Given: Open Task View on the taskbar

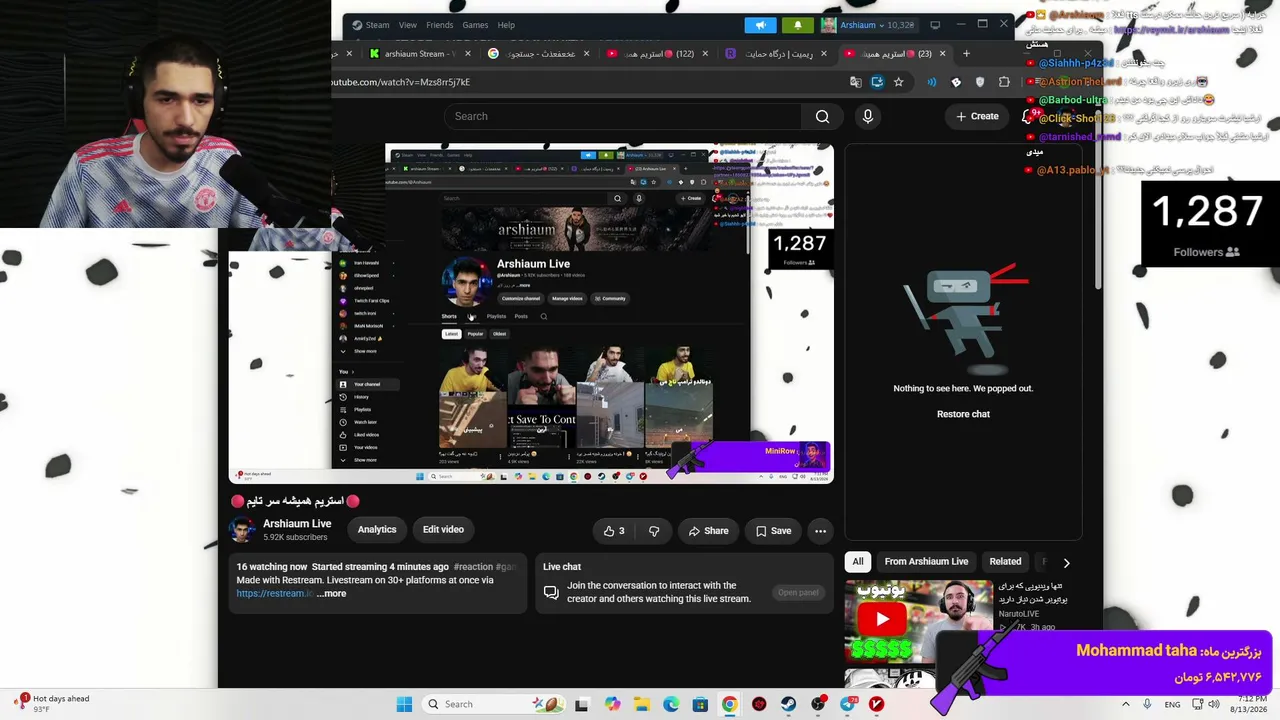Looking at the screenshot, I should click(x=581, y=704).
